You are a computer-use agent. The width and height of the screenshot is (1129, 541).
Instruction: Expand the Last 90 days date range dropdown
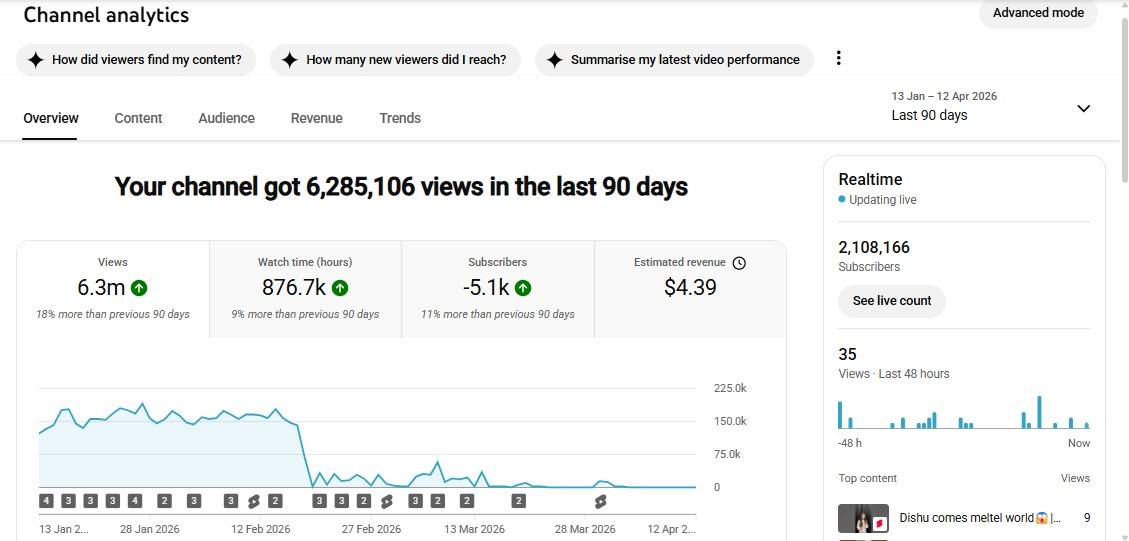[x=1083, y=108]
